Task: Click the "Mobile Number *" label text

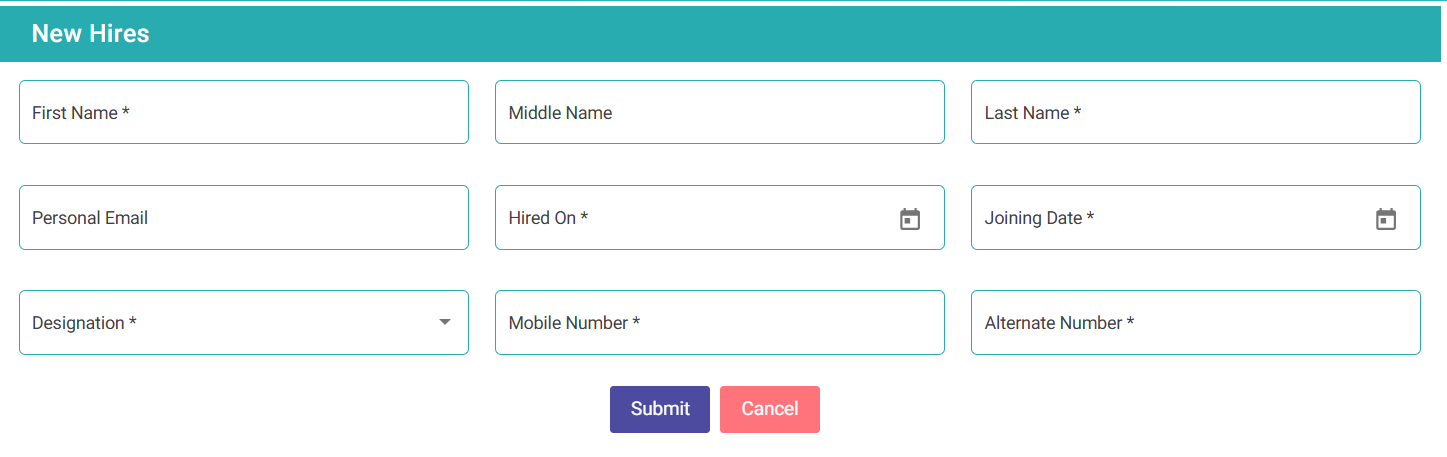Action: pos(574,323)
